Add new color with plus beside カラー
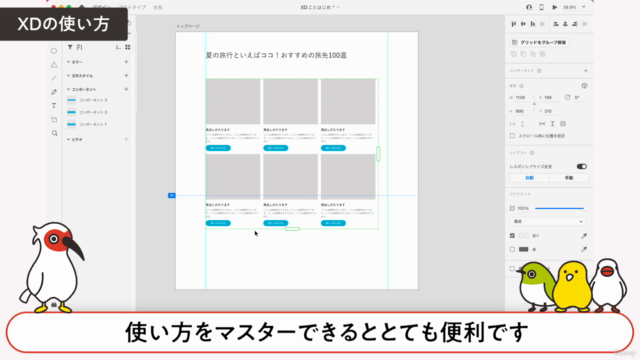Viewport: 640px width, 360px height. pos(126,62)
